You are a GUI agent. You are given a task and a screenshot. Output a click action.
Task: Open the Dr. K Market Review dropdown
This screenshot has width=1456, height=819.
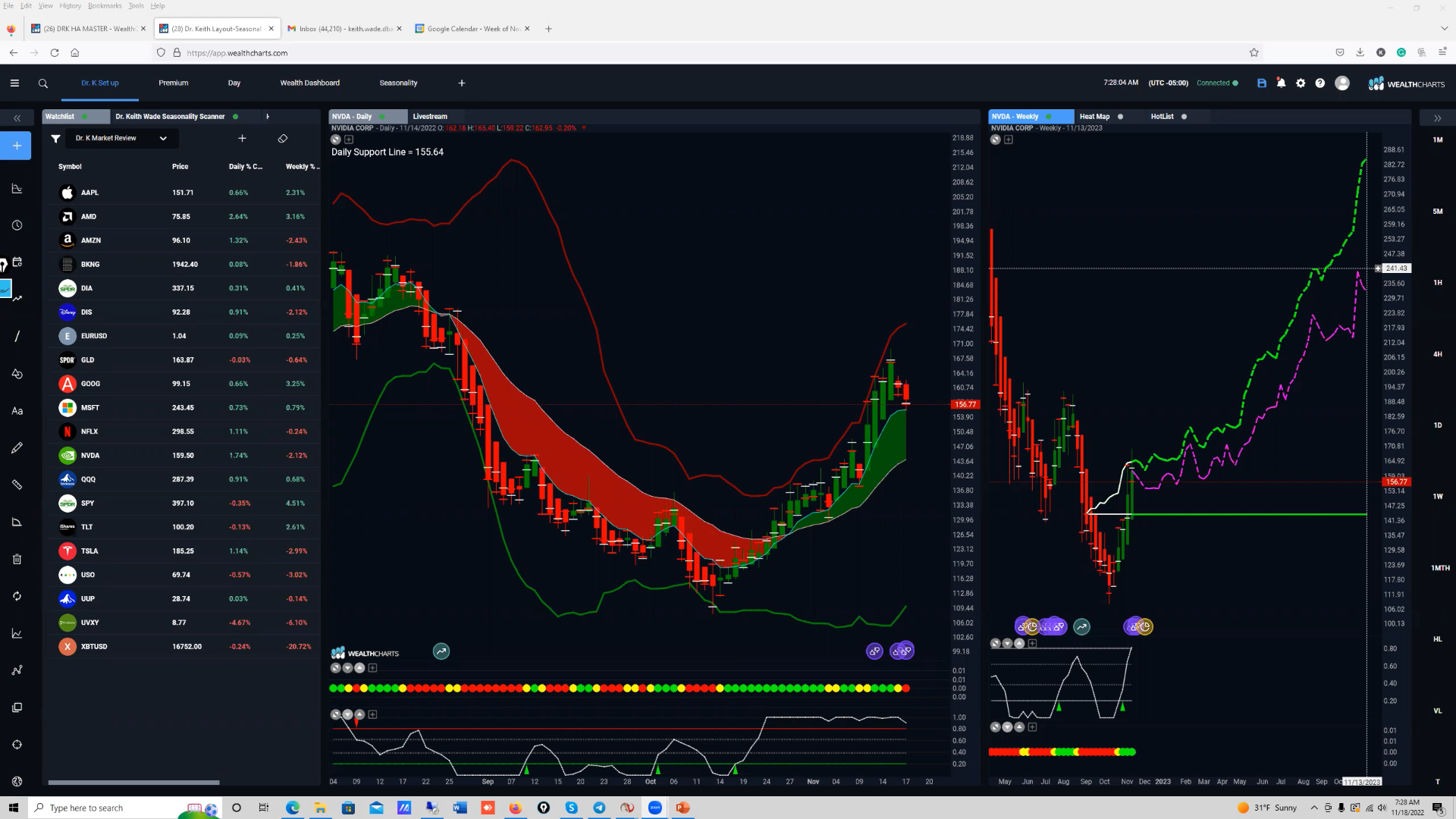(121, 139)
